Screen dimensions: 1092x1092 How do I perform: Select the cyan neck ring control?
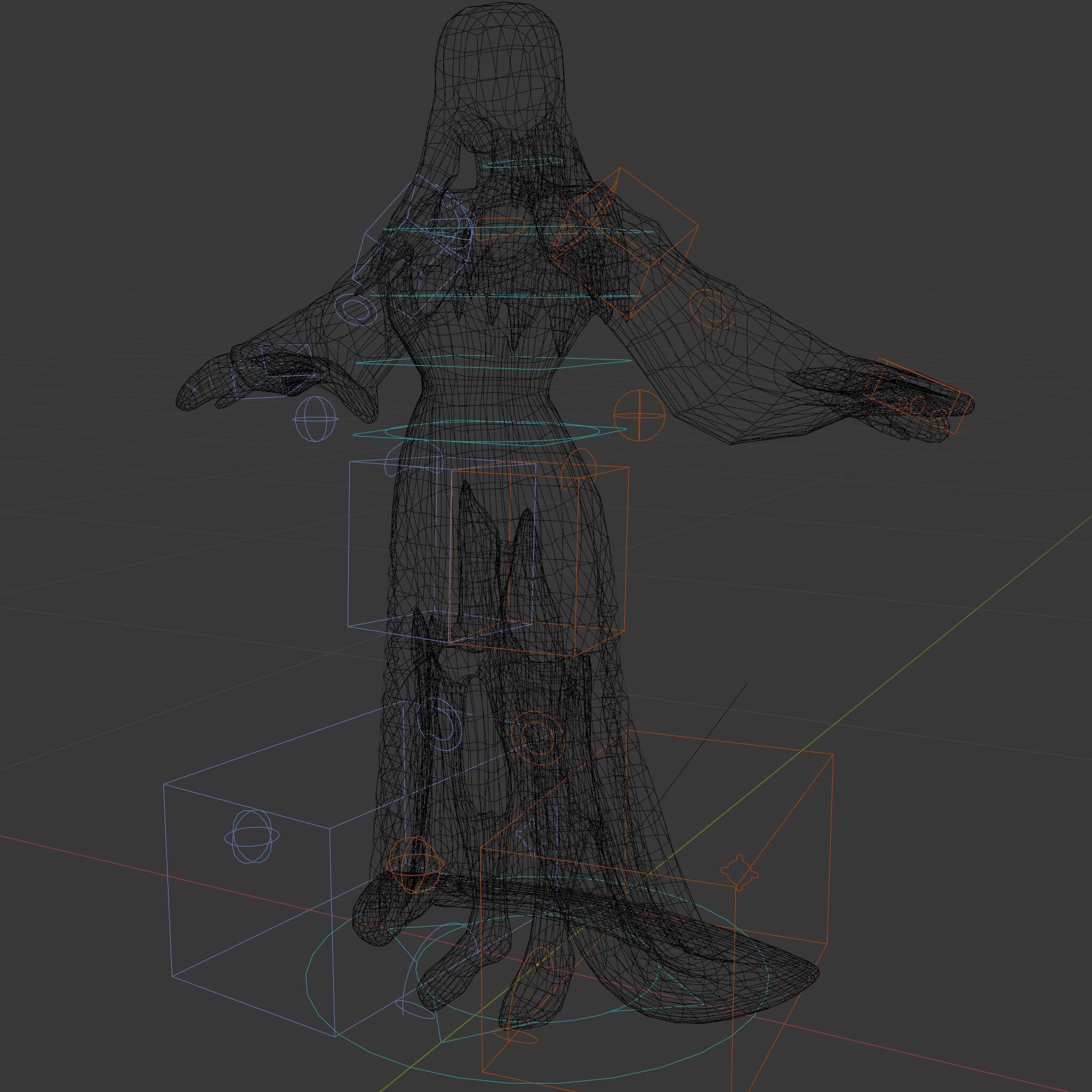pyautogui.click(x=523, y=163)
